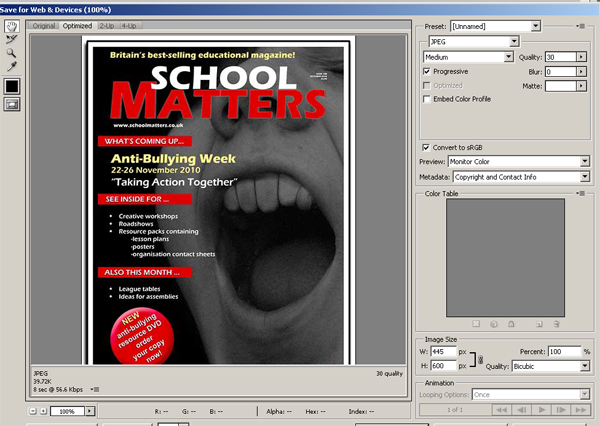Switch to the Original tab

click(x=44, y=26)
